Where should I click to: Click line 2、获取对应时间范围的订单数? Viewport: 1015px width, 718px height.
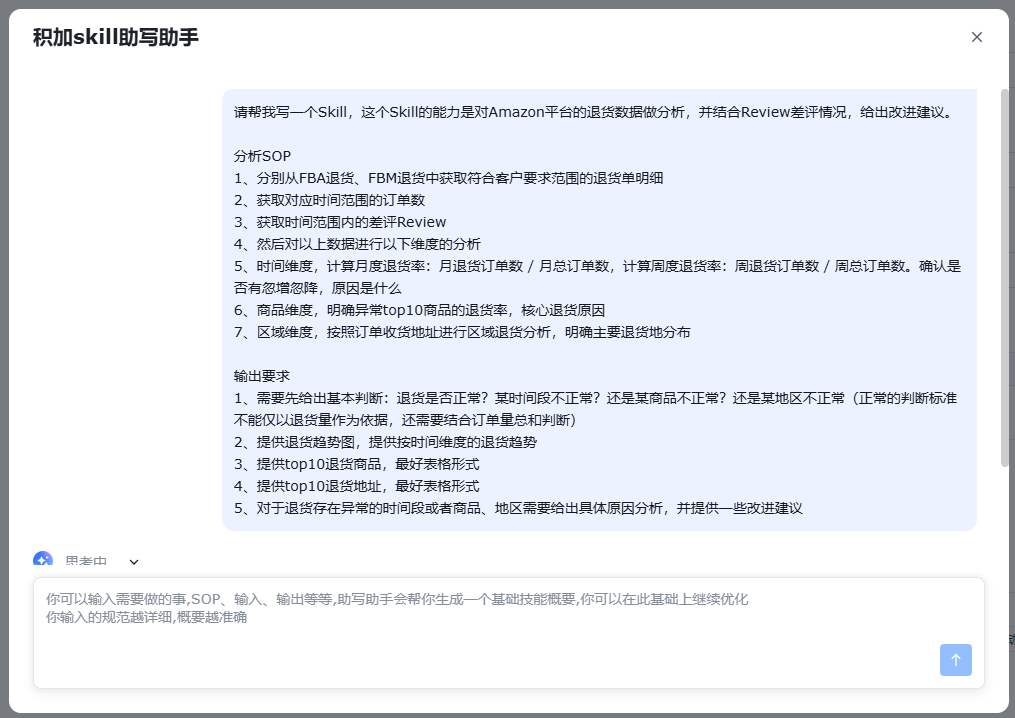pos(329,200)
